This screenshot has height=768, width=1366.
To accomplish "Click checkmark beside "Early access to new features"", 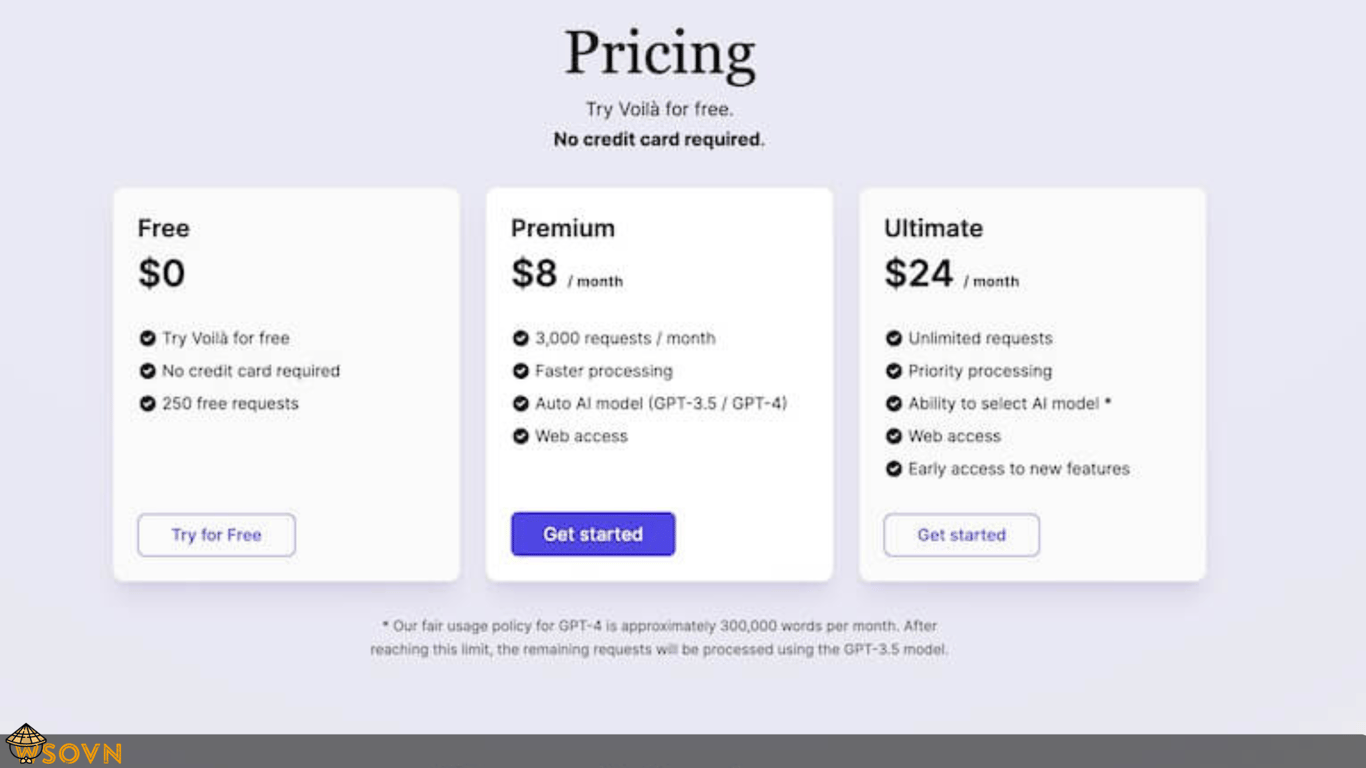I will tap(894, 469).
